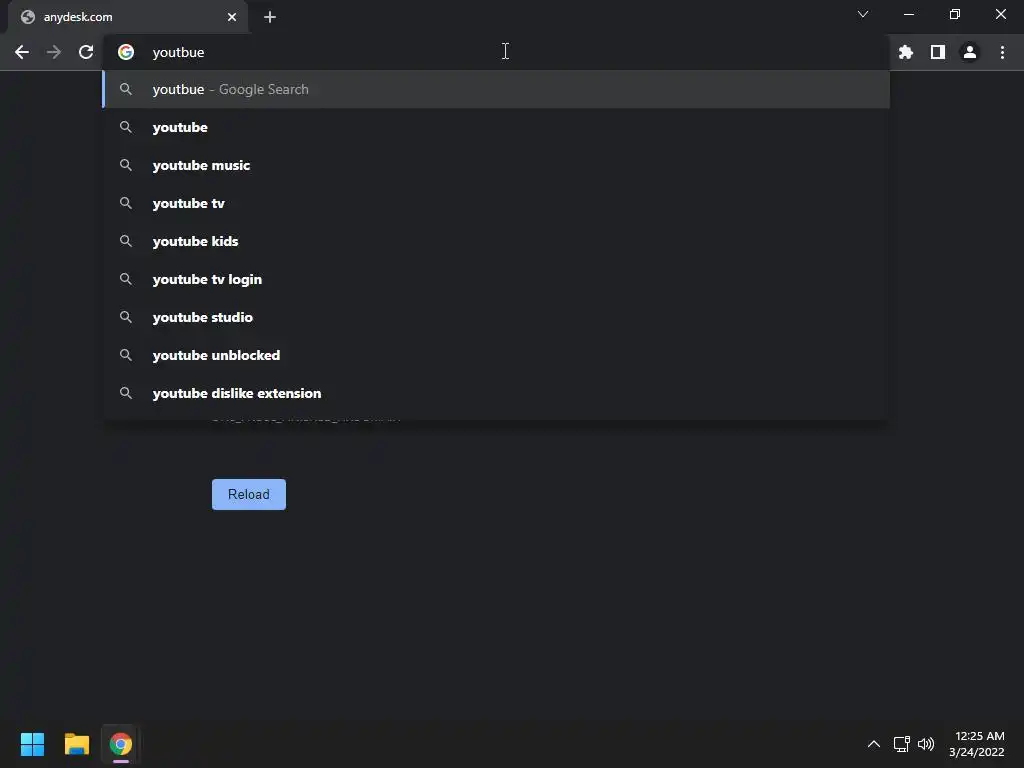The width and height of the screenshot is (1024, 768).
Task: Open the volume tray icon
Action: (926, 744)
